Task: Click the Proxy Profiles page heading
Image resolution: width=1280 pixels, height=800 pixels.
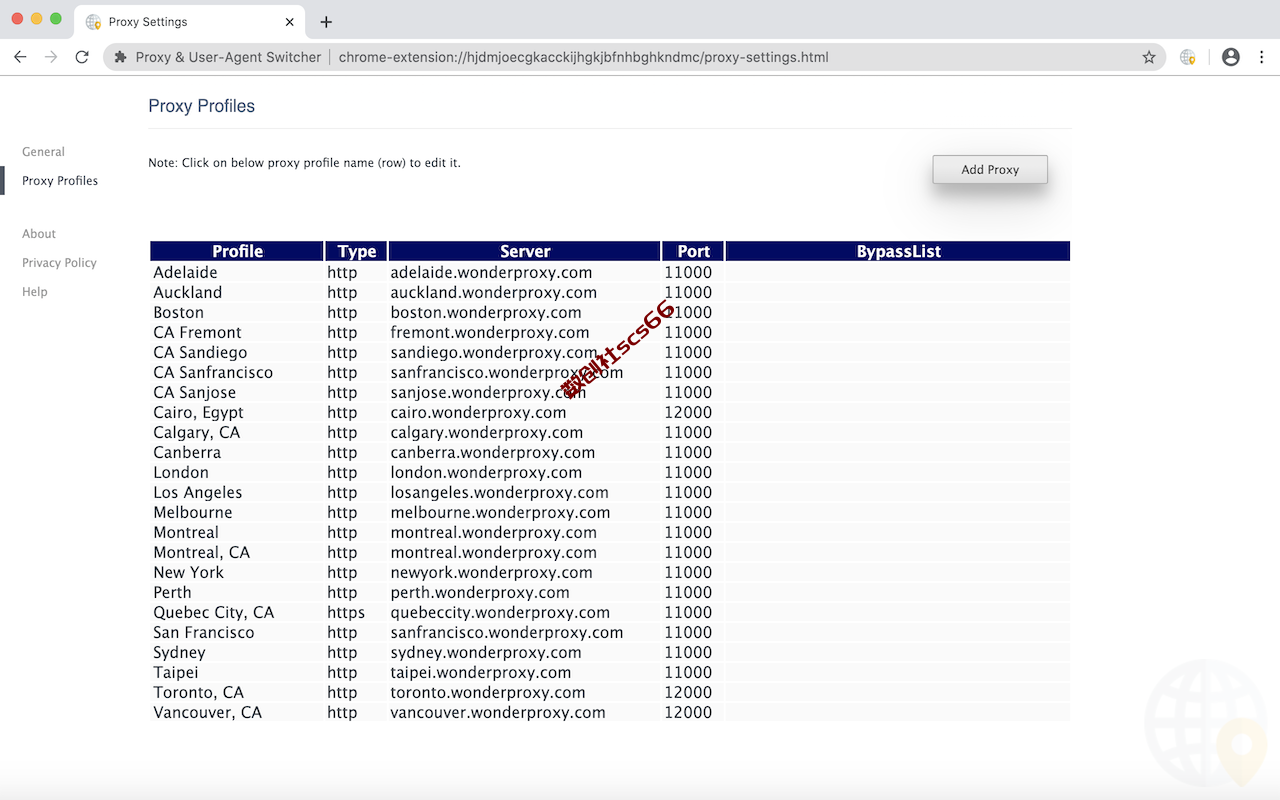Action: point(201,106)
